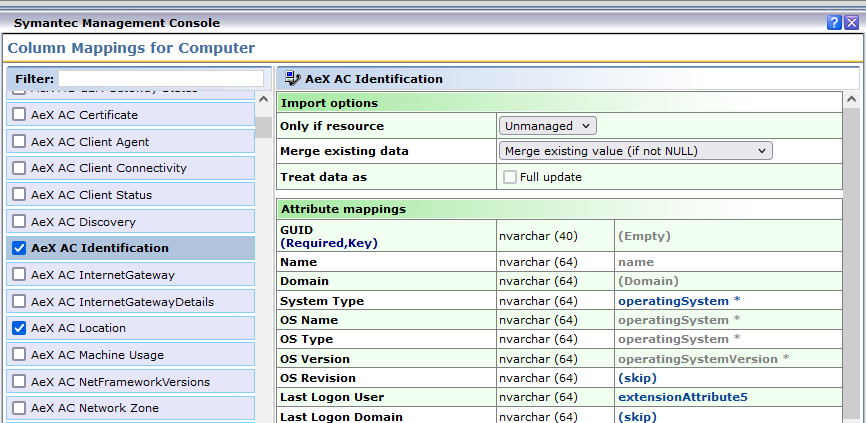Click the Column Mappings for Computer title
Screen dimensions: 866x423
131,48
